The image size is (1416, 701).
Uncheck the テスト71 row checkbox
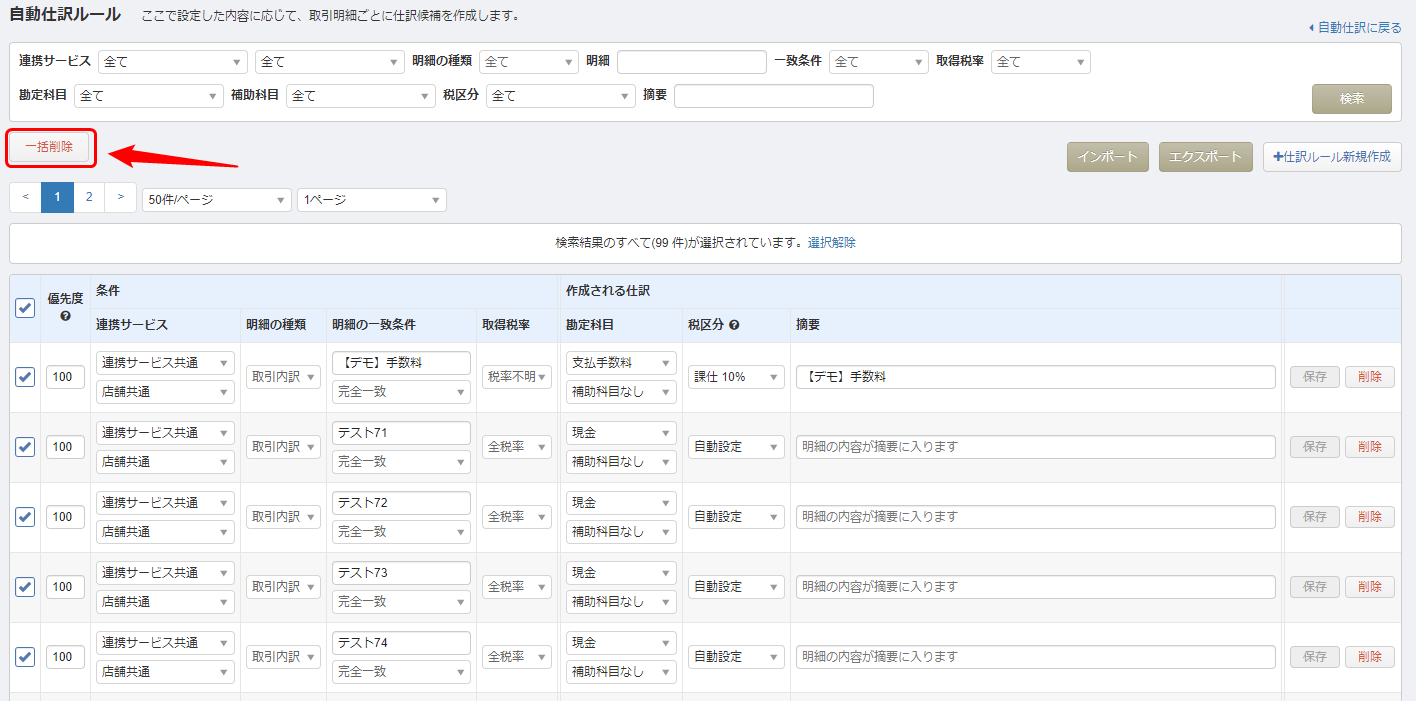tap(25, 447)
